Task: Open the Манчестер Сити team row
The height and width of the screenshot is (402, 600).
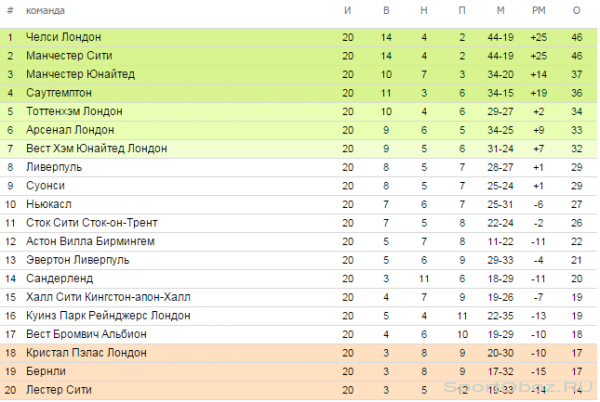Action: [x=298, y=56]
